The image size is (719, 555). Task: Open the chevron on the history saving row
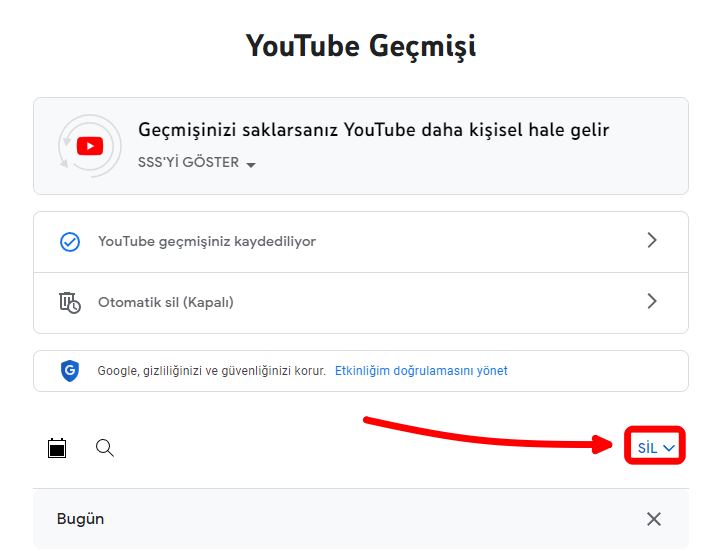tap(652, 241)
